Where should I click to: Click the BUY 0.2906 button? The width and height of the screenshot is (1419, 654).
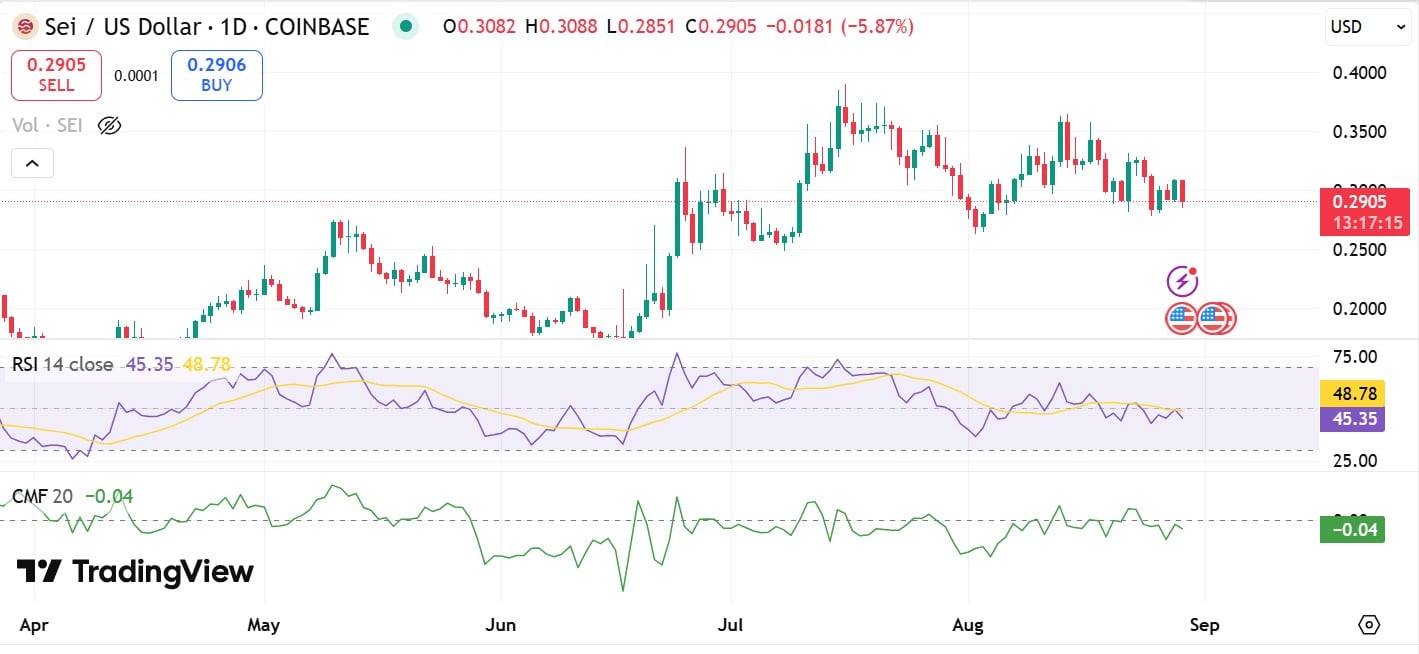[216, 74]
